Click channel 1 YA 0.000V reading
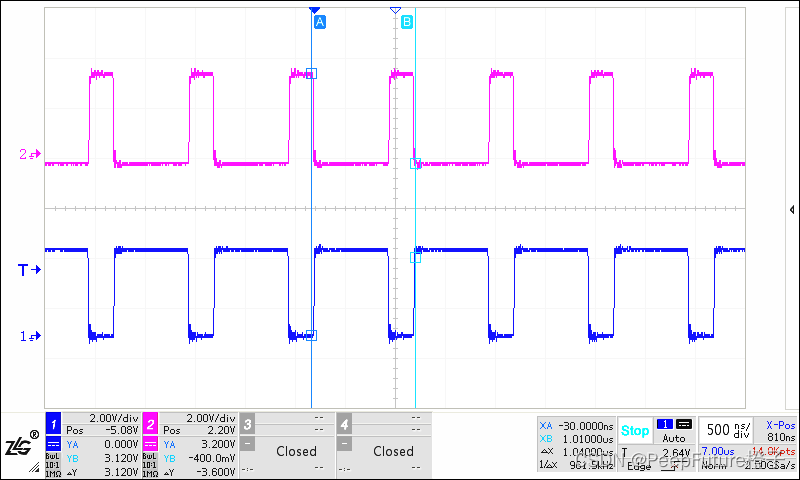The width and height of the screenshot is (800, 480). 103,444
